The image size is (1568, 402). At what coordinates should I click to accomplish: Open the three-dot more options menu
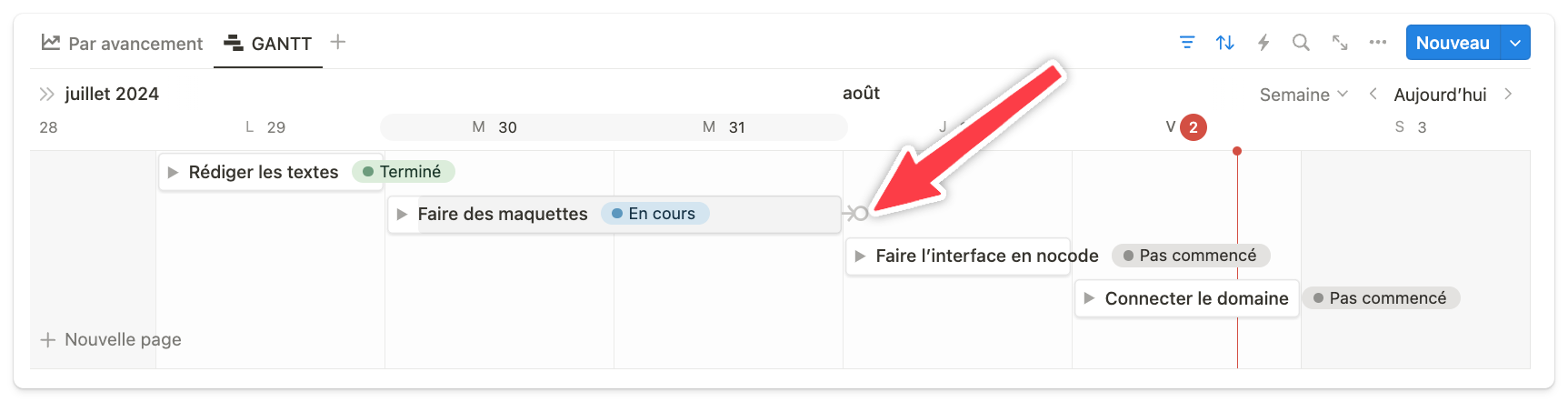pyautogui.click(x=1378, y=43)
